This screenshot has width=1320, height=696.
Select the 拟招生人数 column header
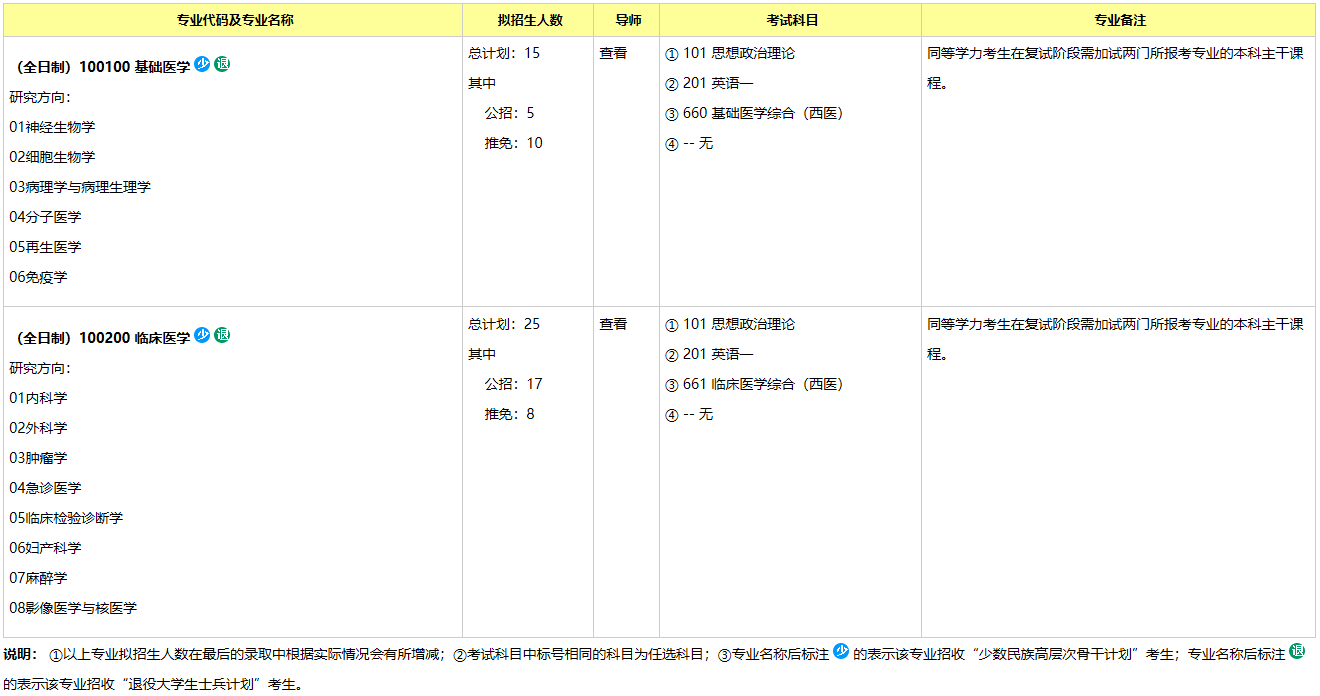pyautogui.click(x=530, y=20)
